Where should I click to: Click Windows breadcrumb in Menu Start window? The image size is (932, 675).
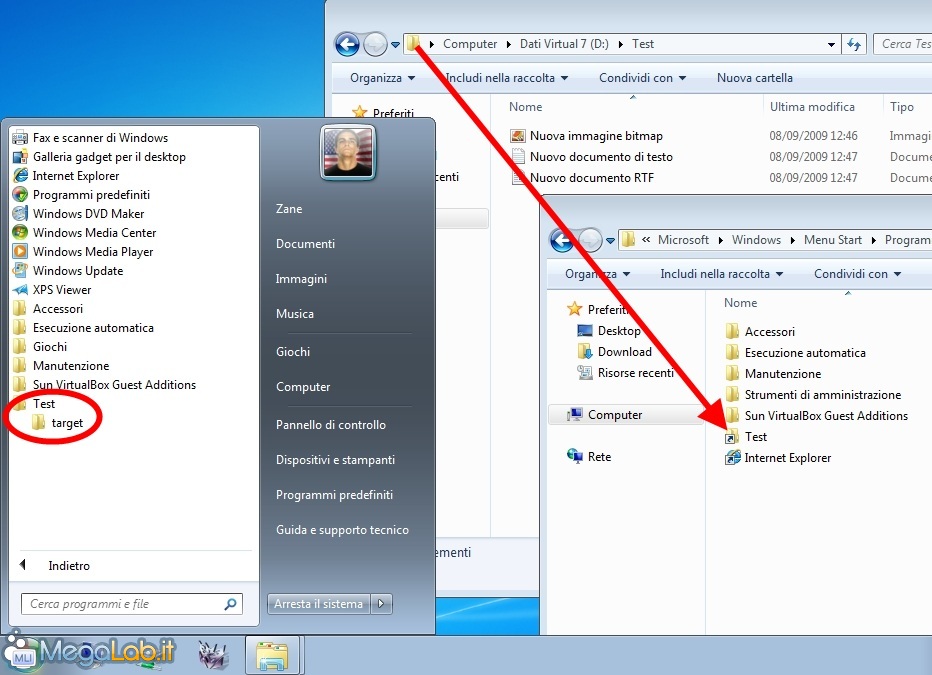756,240
